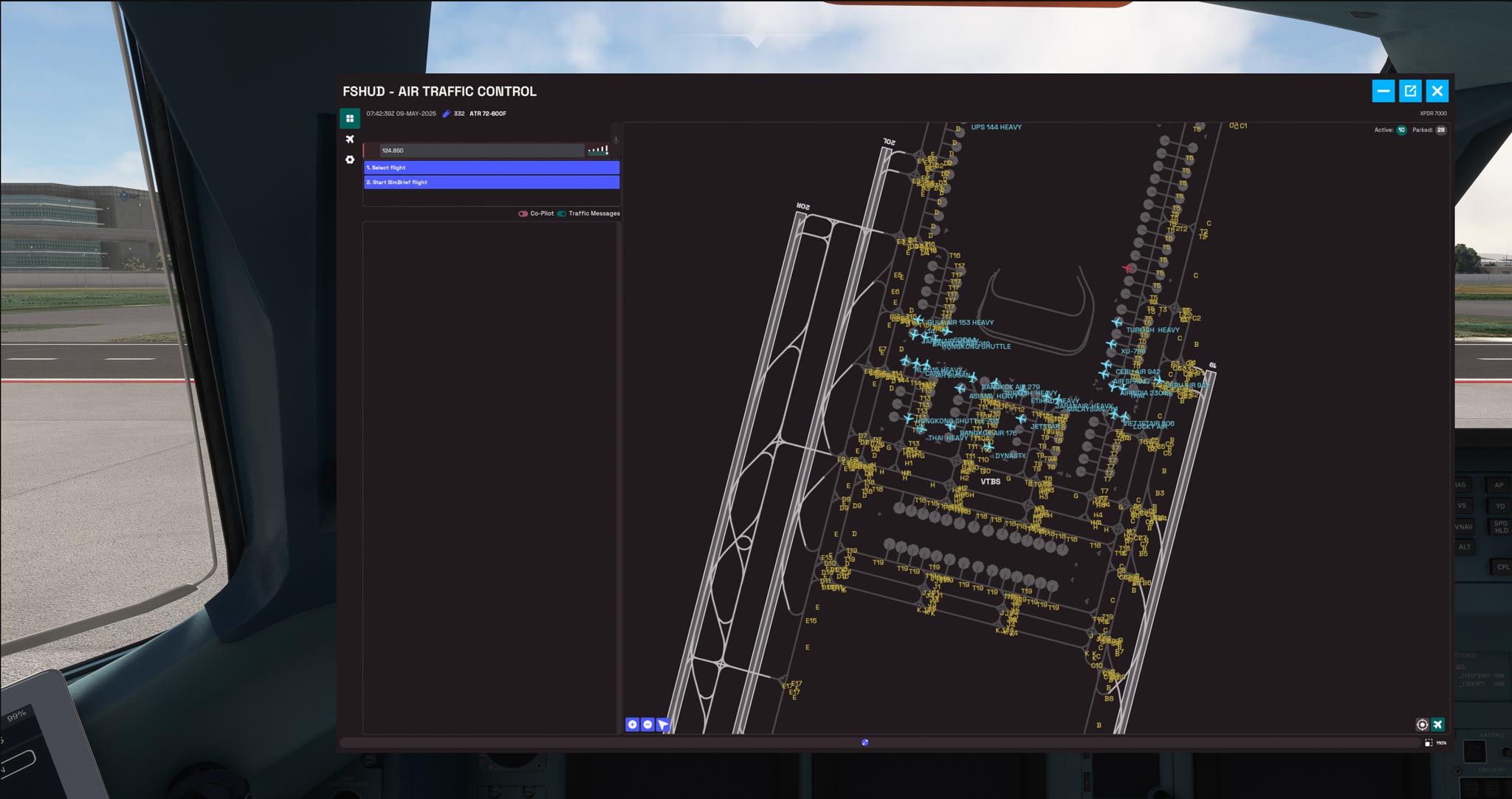This screenshot has height=799, width=1512.
Task: Click the microphone icon
Action: pos(616,140)
